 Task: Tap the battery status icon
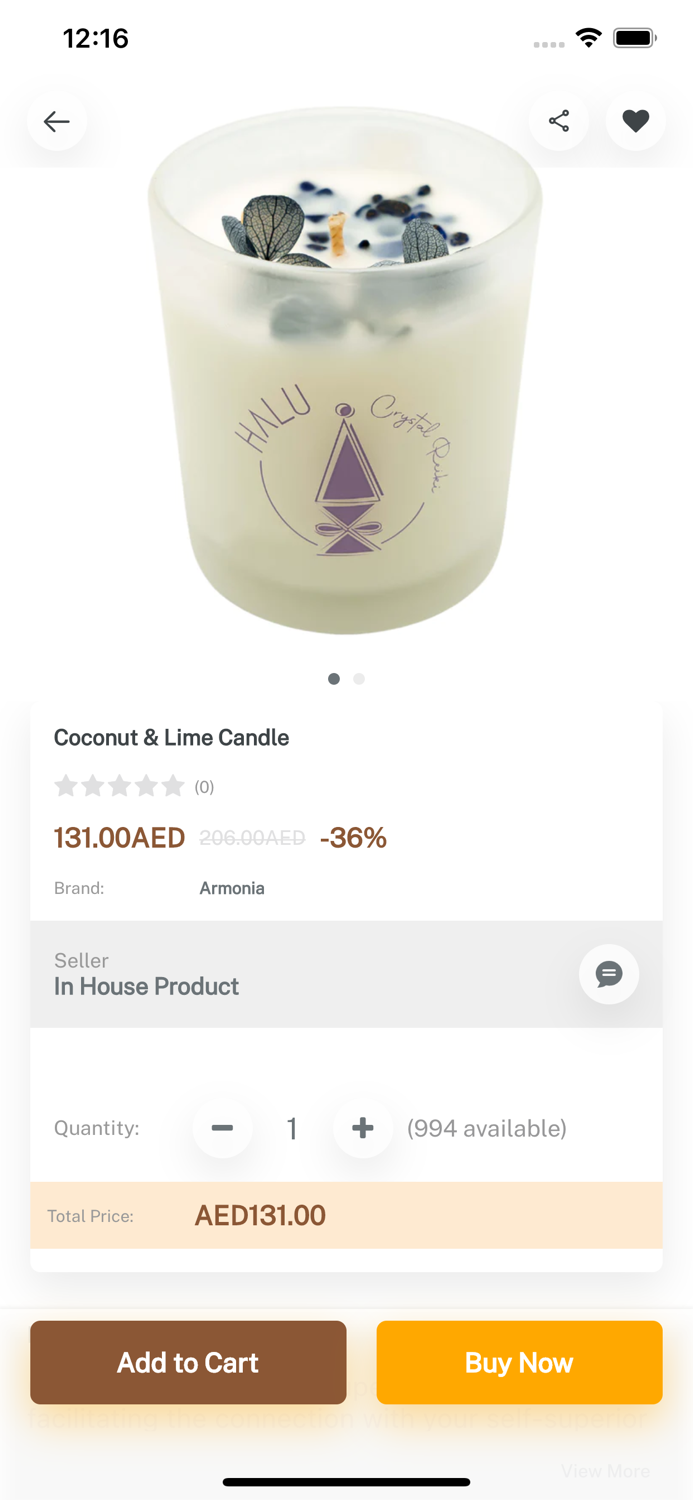(634, 39)
